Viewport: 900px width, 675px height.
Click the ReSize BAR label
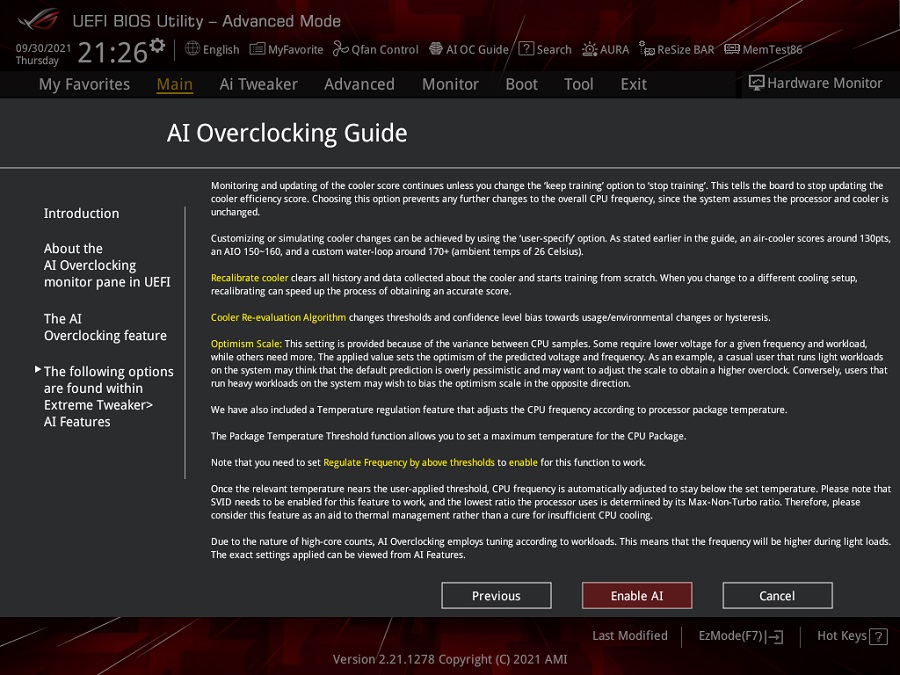(686, 49)
